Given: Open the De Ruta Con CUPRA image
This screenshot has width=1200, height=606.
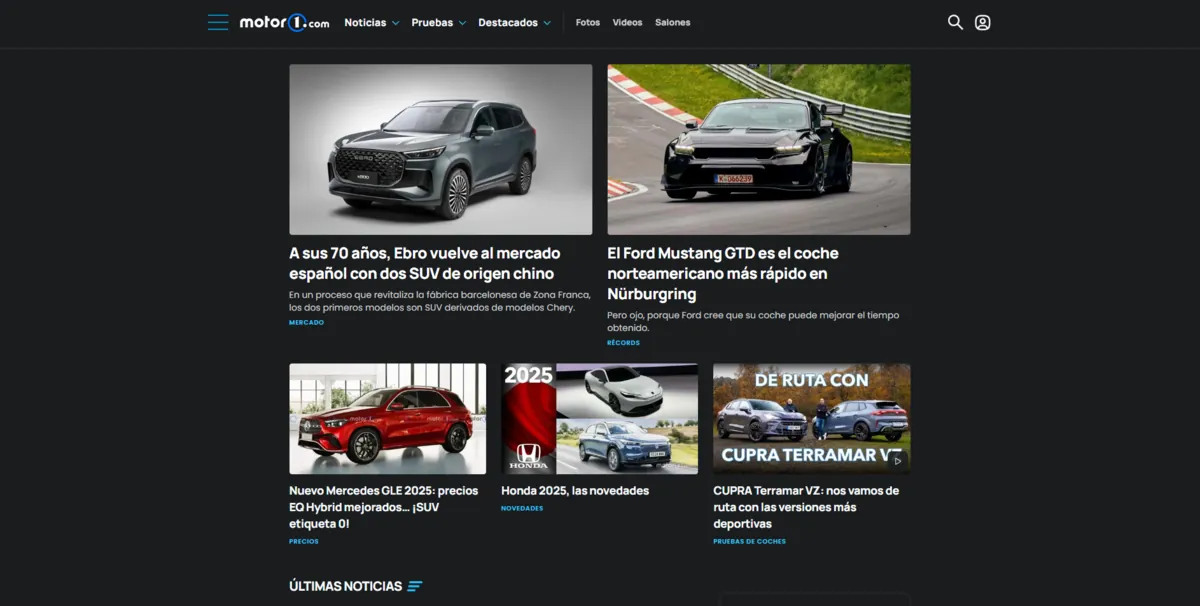Looking at the screenshot, I should click(812, 418).
